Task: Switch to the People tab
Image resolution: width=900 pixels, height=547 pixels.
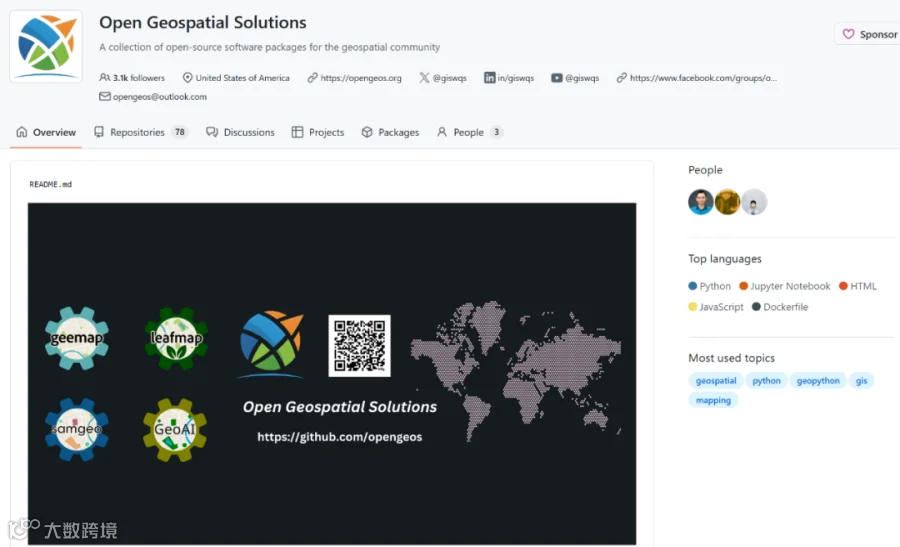Action: pos(470,132)
